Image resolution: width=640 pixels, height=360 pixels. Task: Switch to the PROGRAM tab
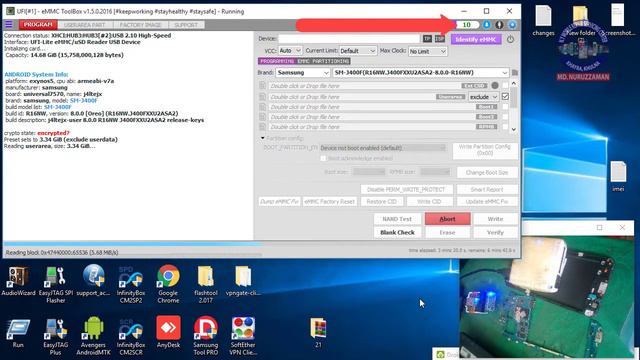click(38, 25)
